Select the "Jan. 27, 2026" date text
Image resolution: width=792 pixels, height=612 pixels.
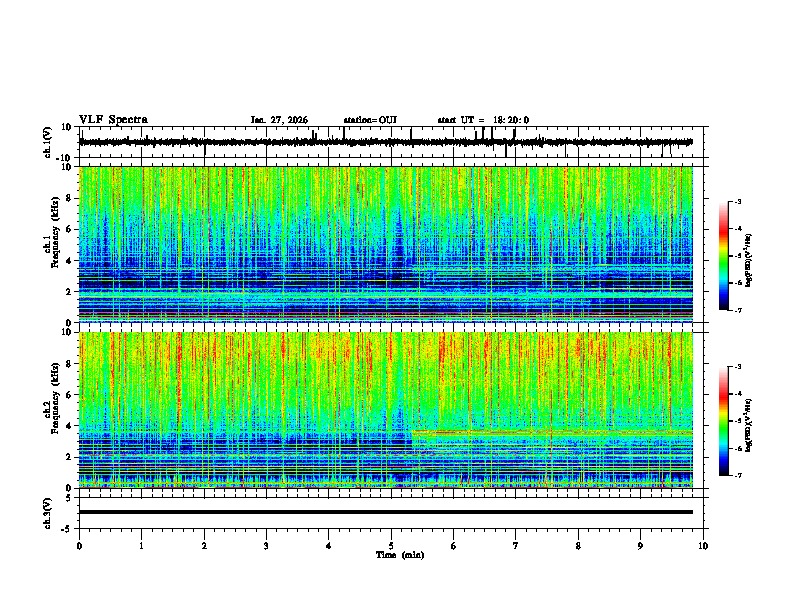click(279, 120)
